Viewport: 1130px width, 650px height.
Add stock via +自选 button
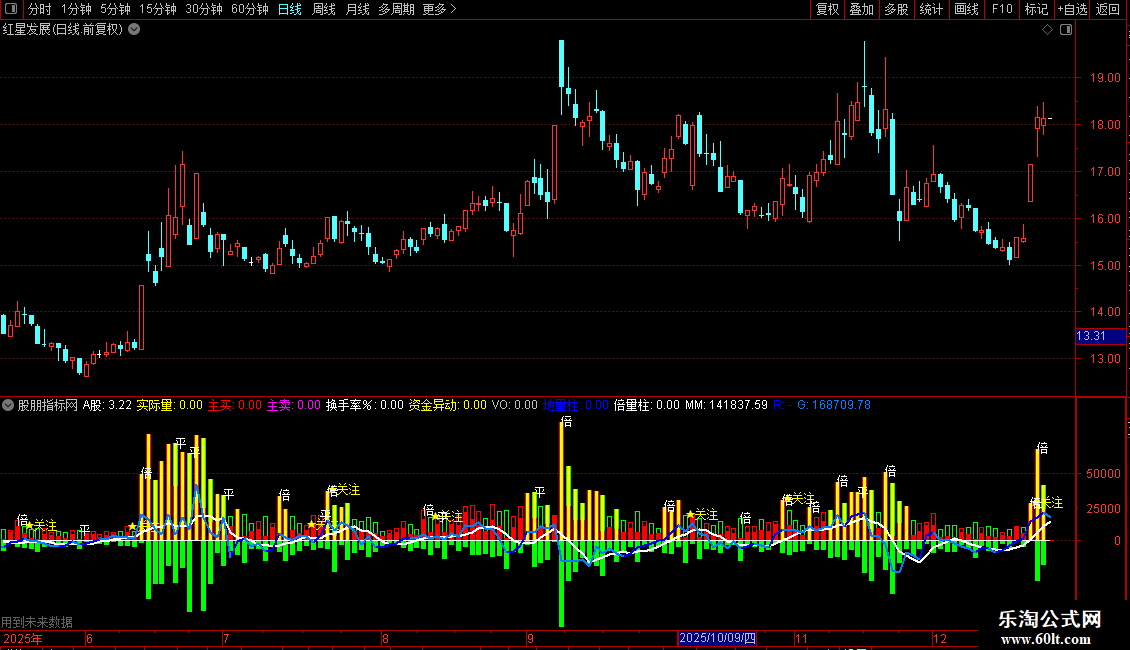tap(1072, 9)
